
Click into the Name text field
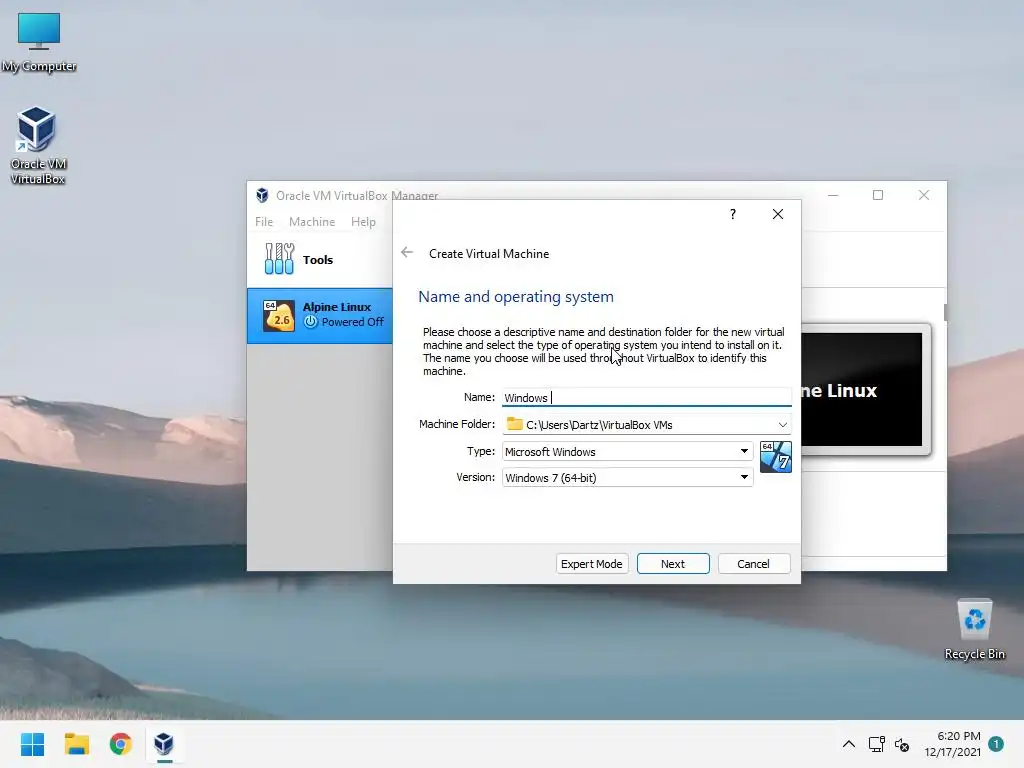pyautogui.click(x=647, y=397)
